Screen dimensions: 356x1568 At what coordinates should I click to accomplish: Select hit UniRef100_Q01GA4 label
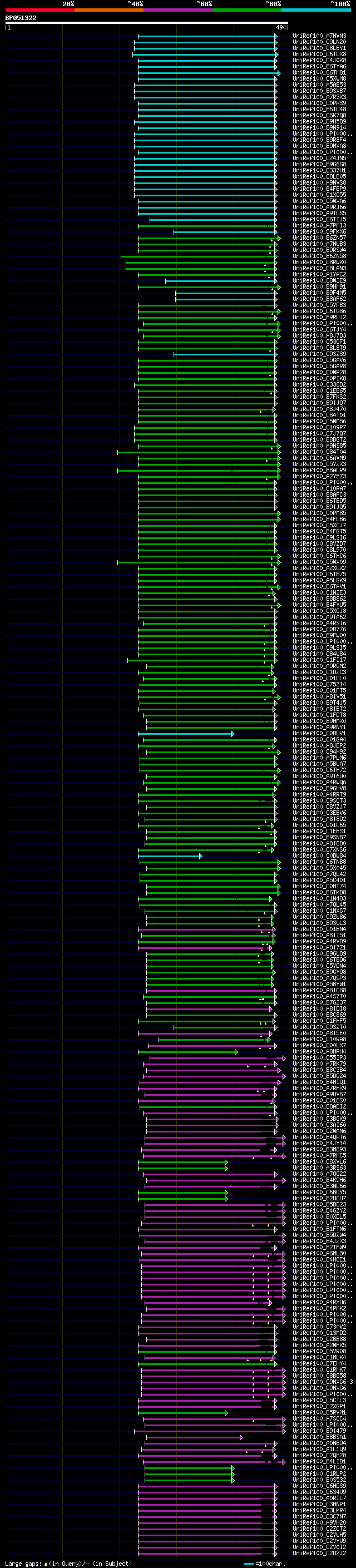(319, 740)
